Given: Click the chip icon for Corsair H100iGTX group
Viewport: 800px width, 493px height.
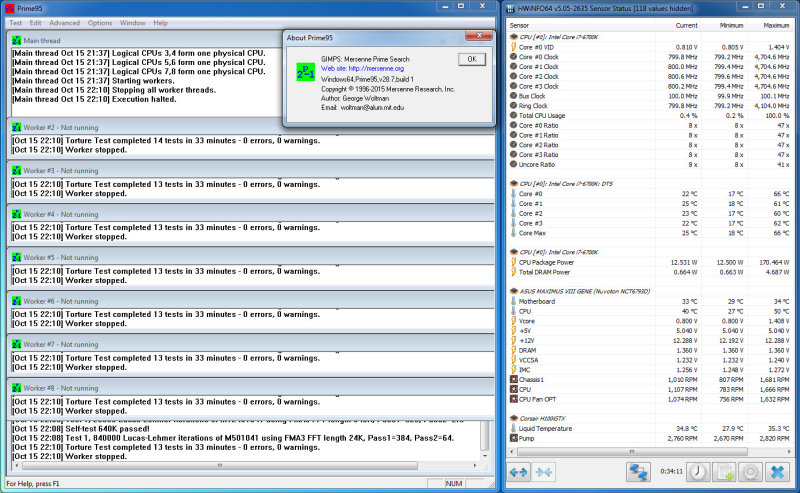Looking at the screenshot, I should (514, 418).
